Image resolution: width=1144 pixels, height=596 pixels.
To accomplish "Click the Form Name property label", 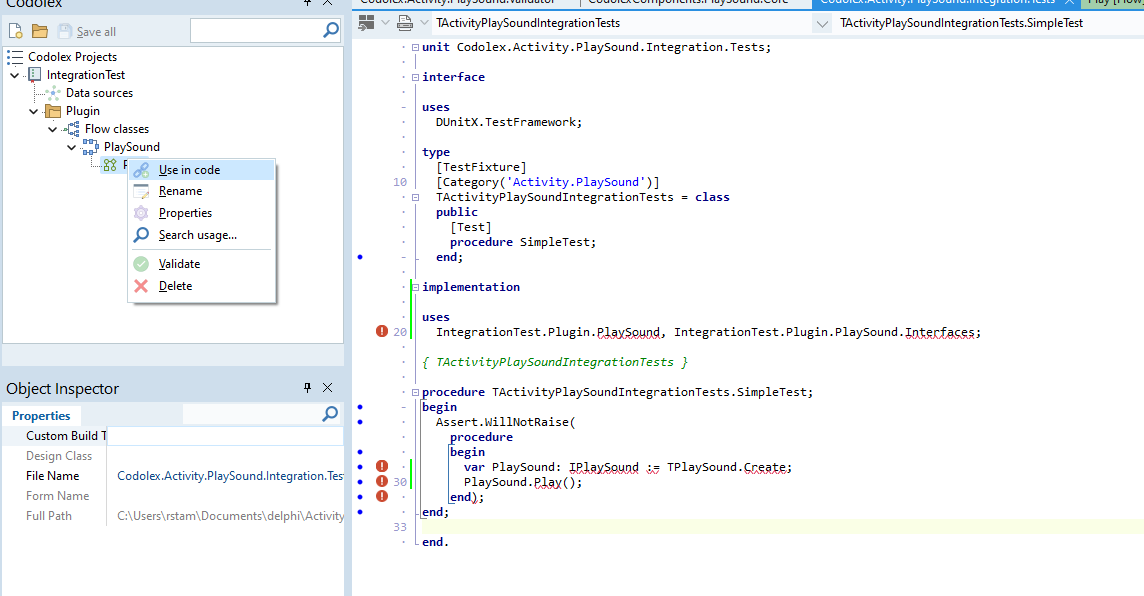I will [58, 496].
